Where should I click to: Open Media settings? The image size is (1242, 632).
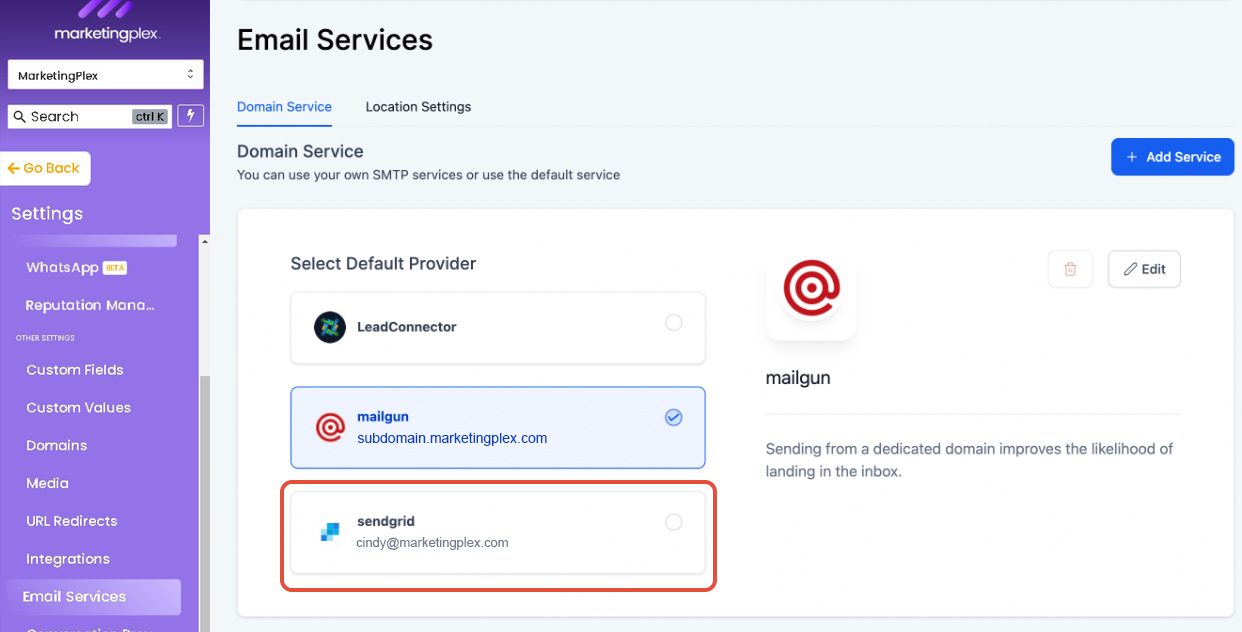(x=47, y=483)
